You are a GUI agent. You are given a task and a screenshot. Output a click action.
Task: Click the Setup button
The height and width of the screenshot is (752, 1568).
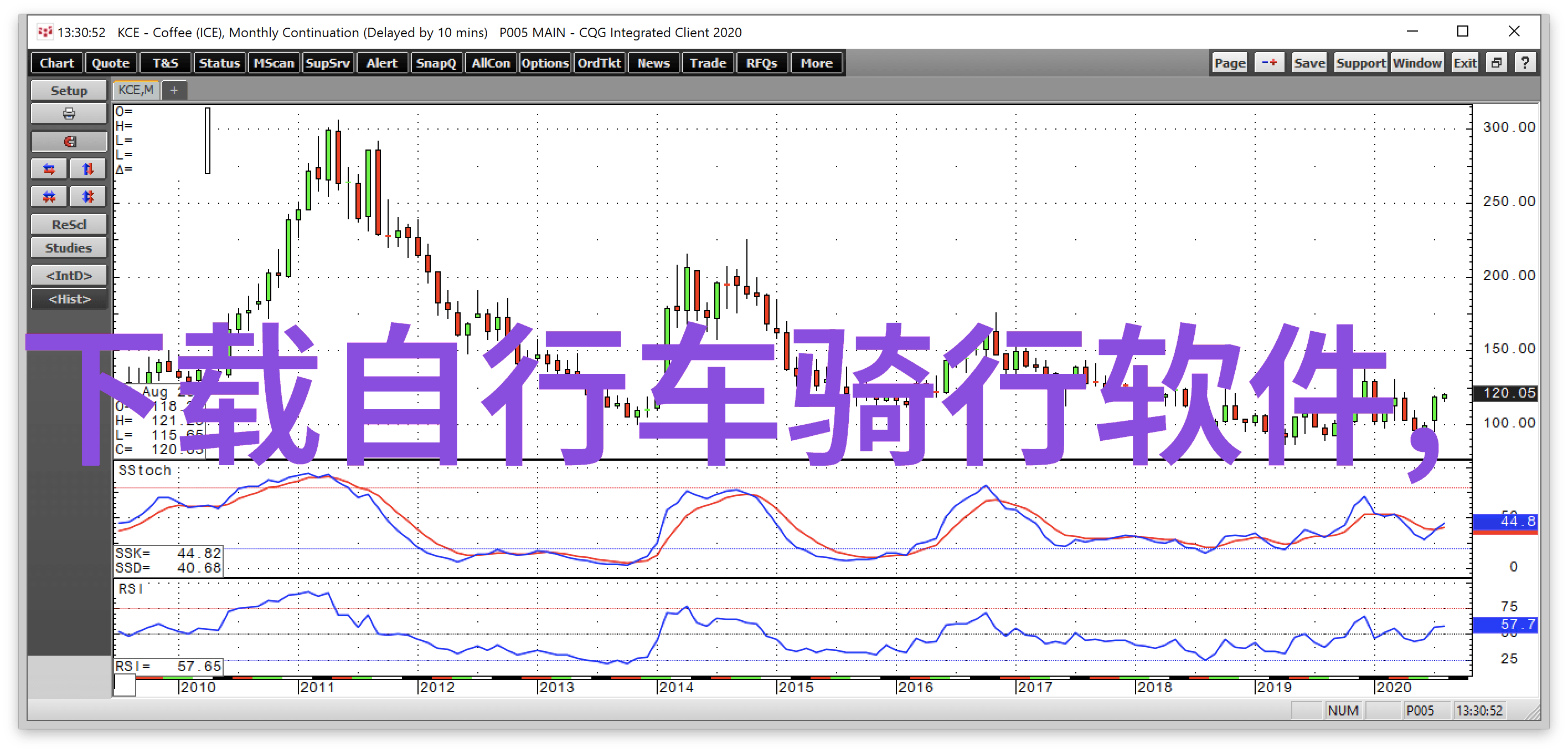pos(69,90)
